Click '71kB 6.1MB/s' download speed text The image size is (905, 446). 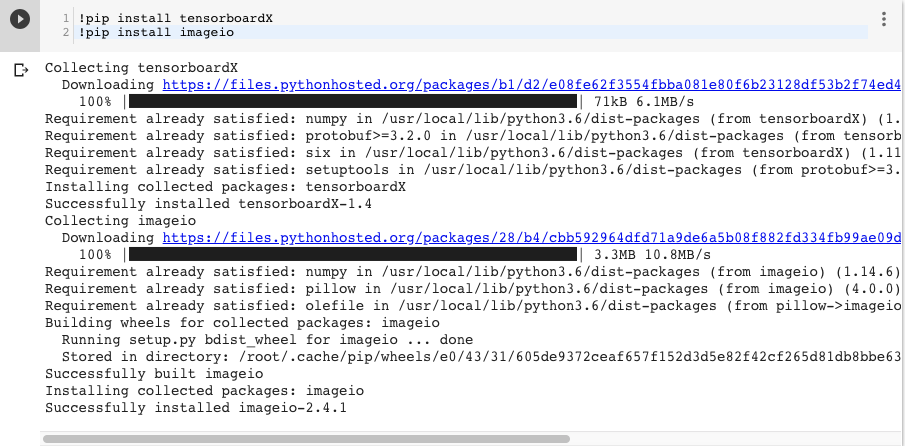(x=644, y=102)
